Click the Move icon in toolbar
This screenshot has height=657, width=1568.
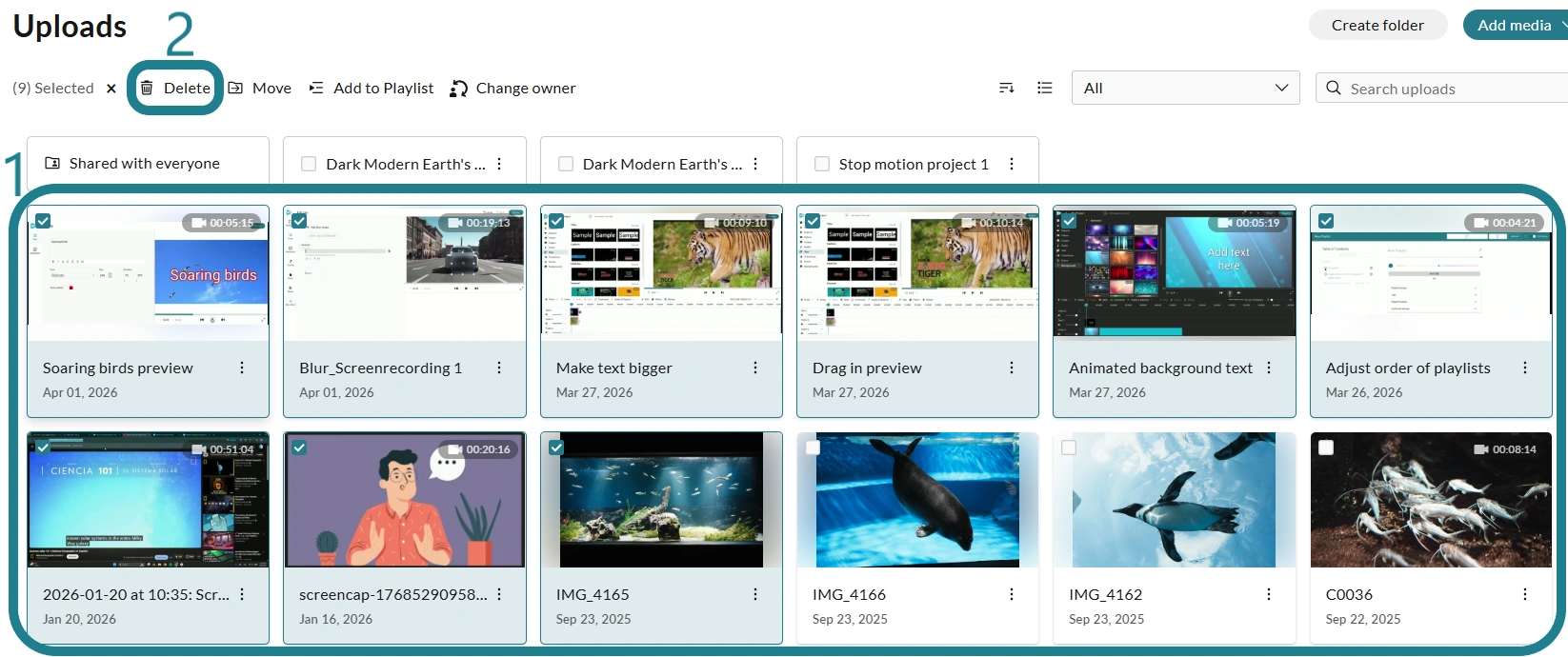pos(235,88)
